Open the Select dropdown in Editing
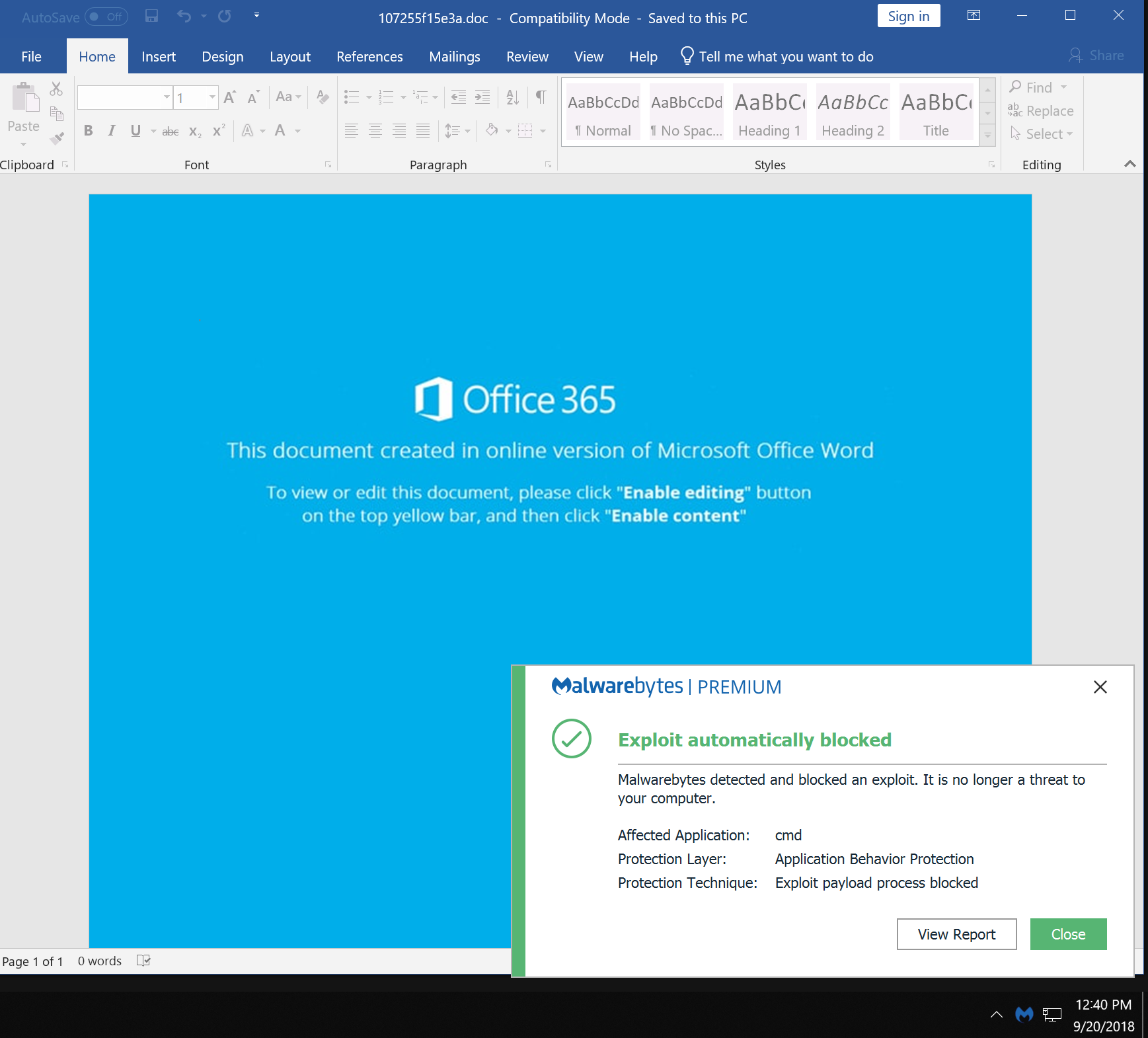 (1042, 134)
